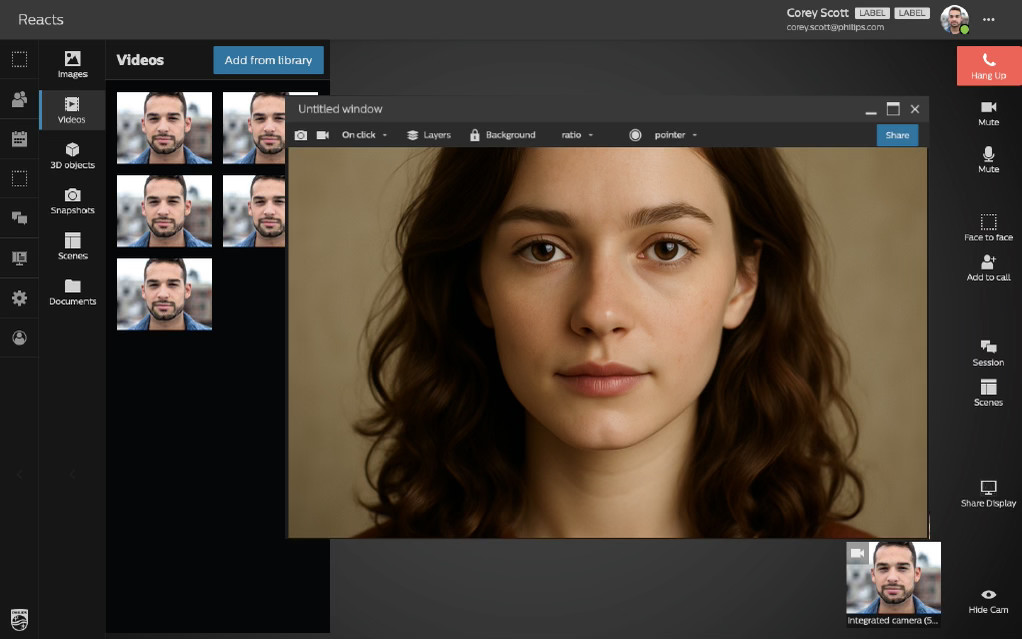The image size is (1022, 639).
Task: Open the Documents category
Action: (72, 292)
